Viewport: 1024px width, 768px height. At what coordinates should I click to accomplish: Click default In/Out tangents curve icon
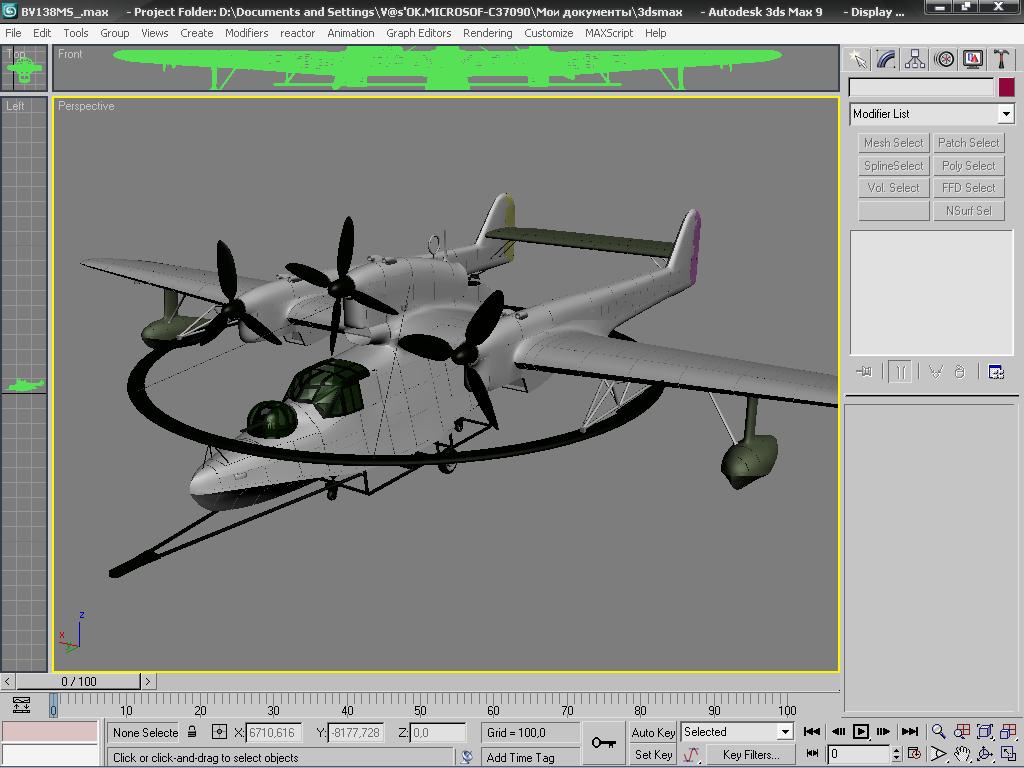(x=692, y=755)
